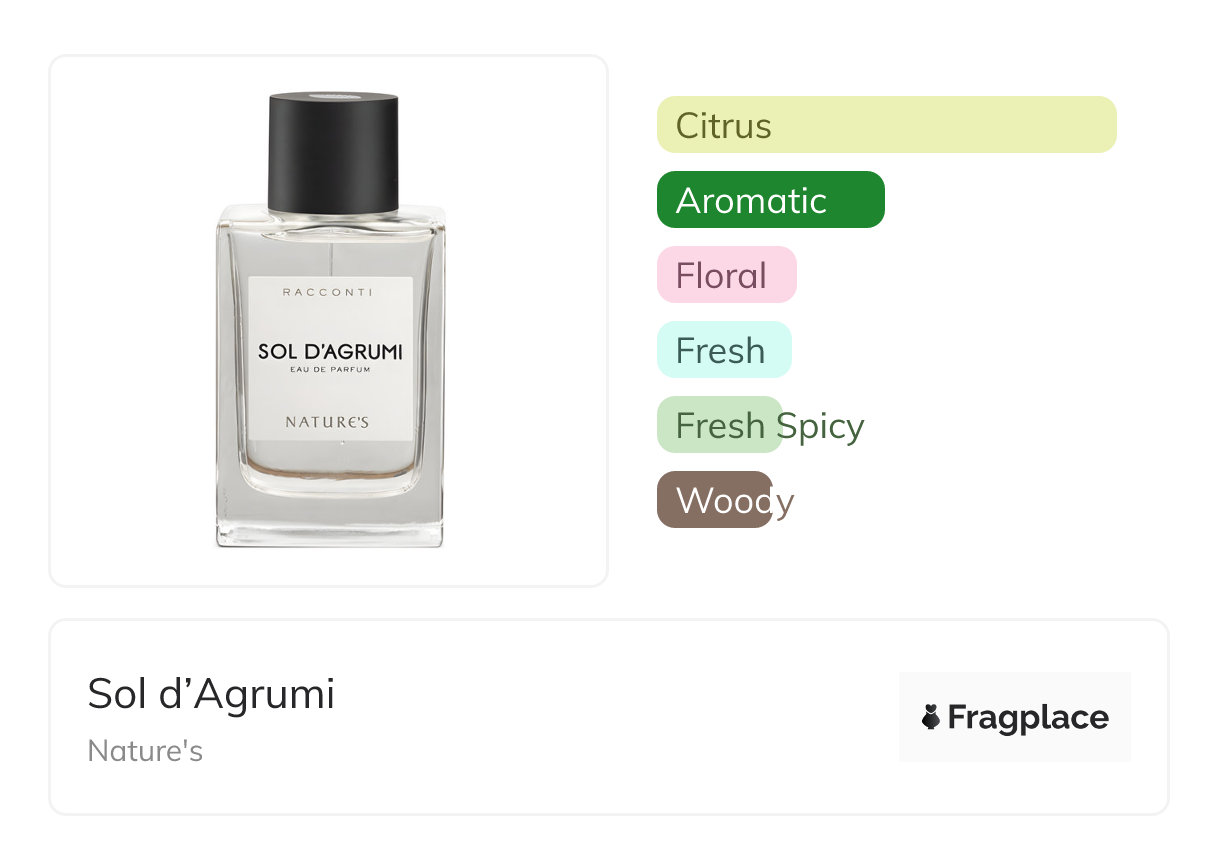
Task: Open the Sol d'Agrumi product title
Action: click(x=211, y=693)
